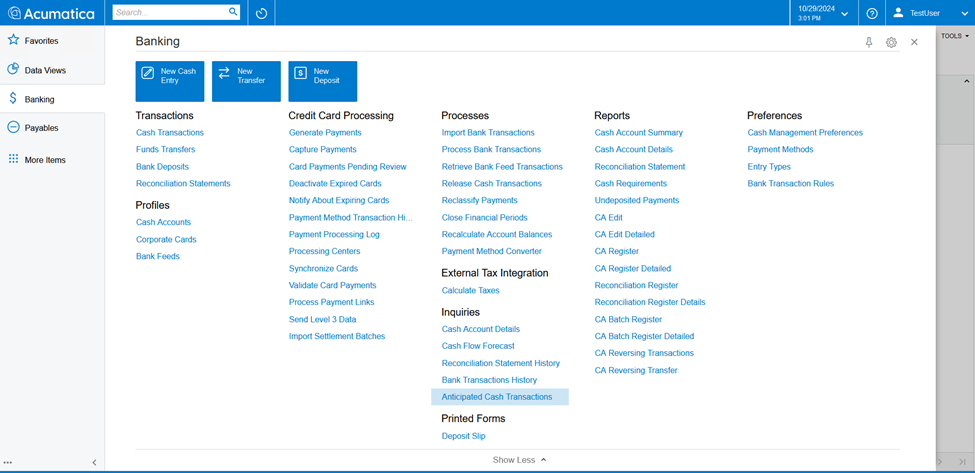
Task: Open Deactivate Expired Cards link
Action: tap(335, 183)
